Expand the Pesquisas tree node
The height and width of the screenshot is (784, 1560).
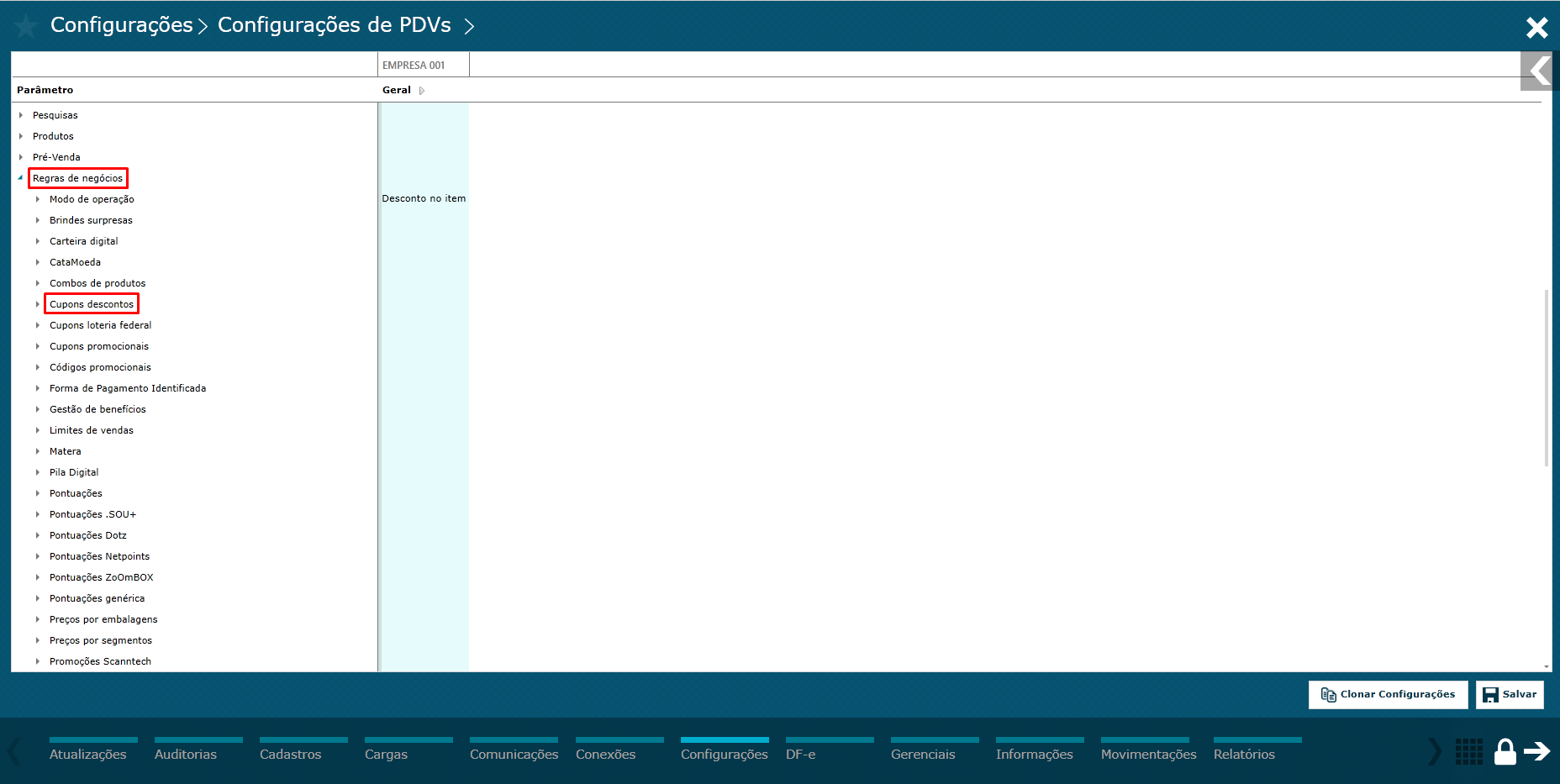click(x=21, y=115)
